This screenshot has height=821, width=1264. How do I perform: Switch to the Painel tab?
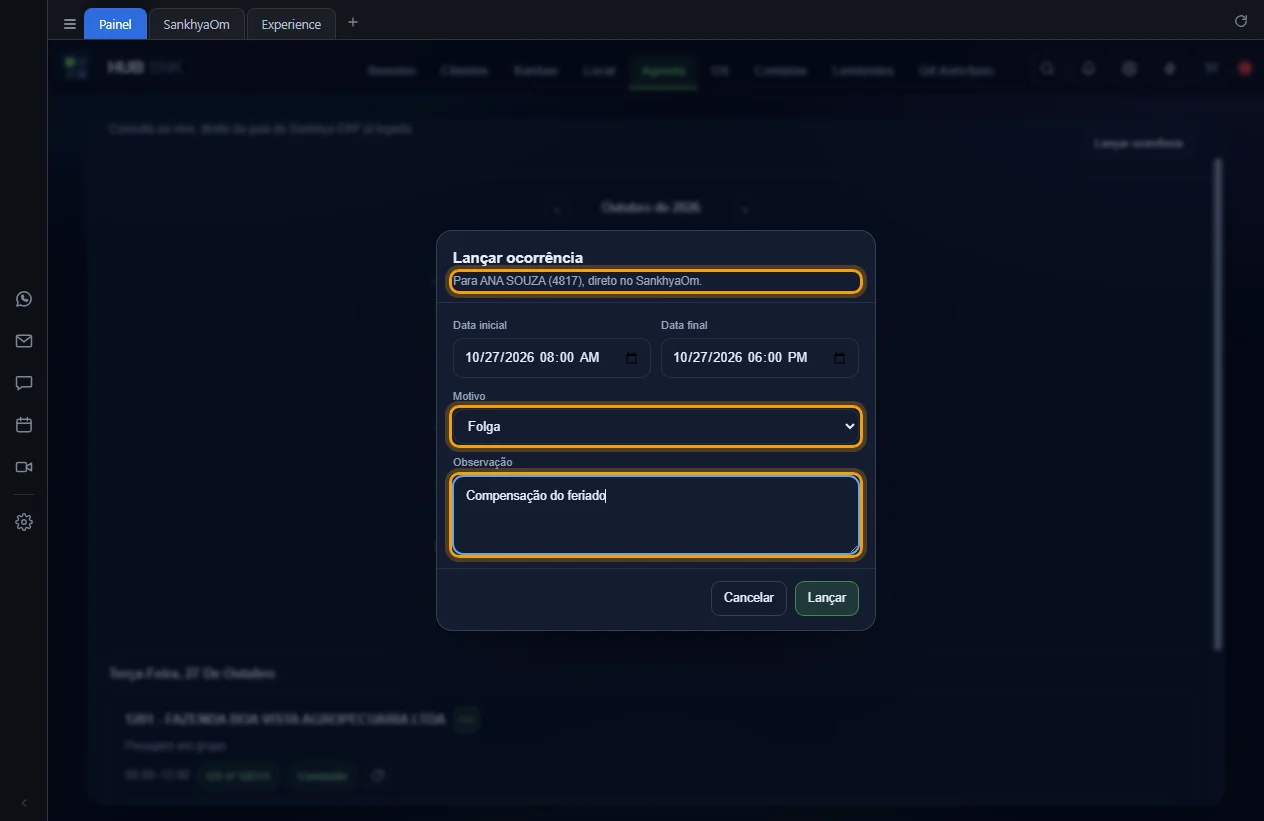pyautogui.click(x=115, y=24)
